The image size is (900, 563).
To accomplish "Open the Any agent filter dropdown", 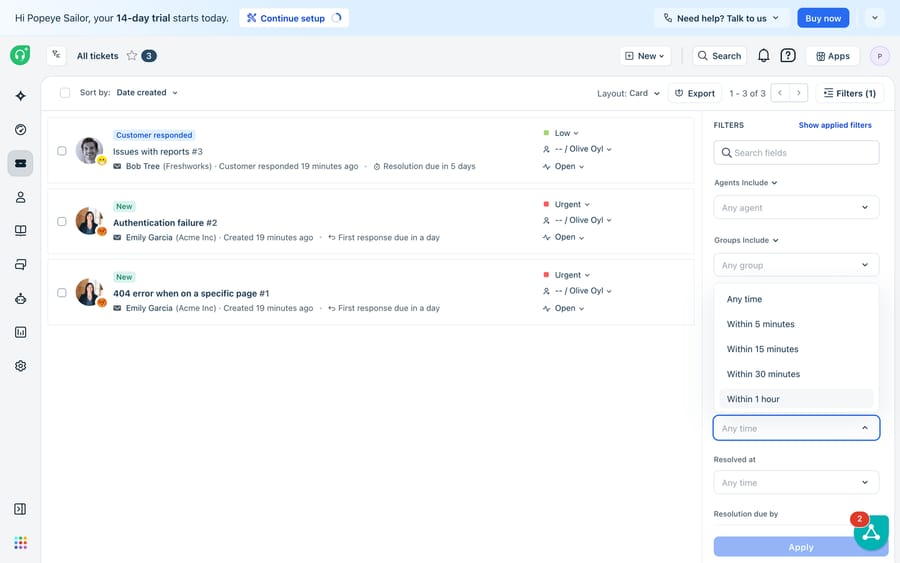I will point(796,207).
